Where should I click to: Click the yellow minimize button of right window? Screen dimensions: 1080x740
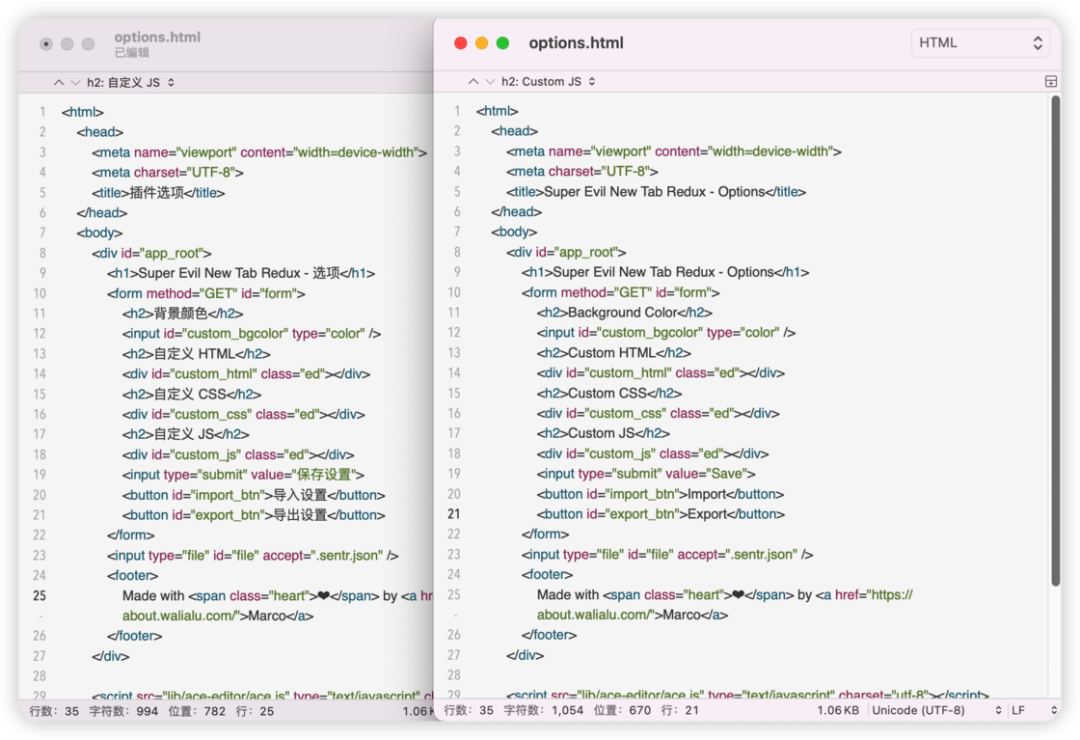pos(482,43)
